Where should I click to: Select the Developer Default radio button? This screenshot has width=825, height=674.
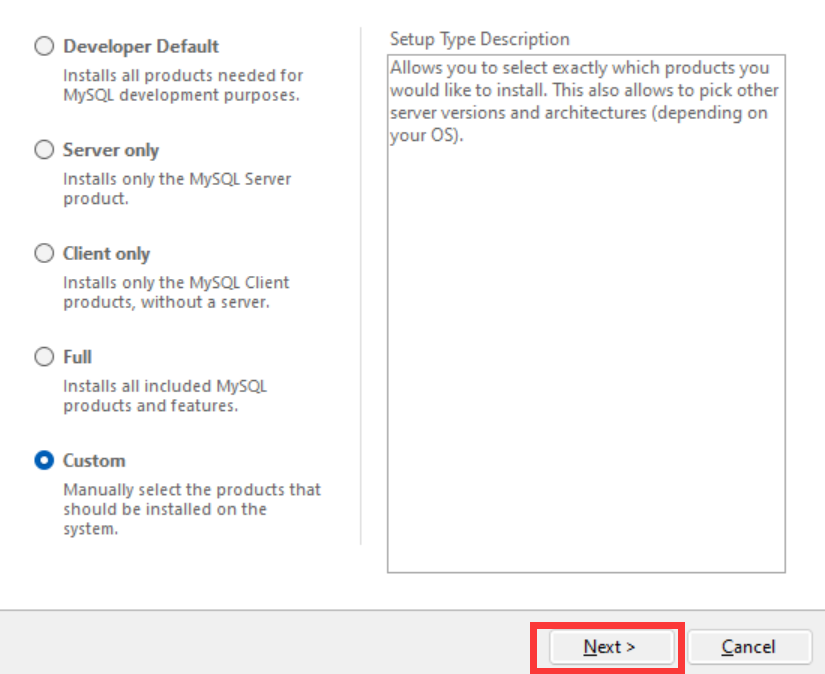(44, 46)
